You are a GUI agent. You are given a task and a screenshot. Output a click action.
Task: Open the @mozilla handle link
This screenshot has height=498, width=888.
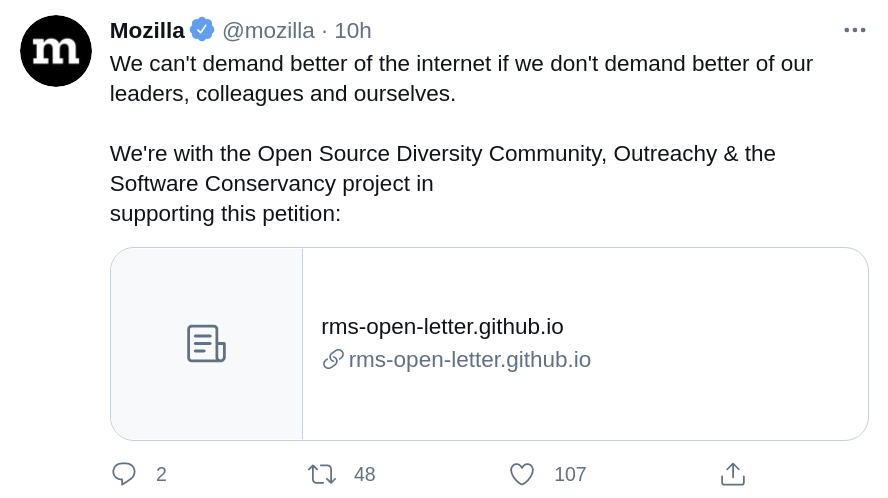point(268,31)
